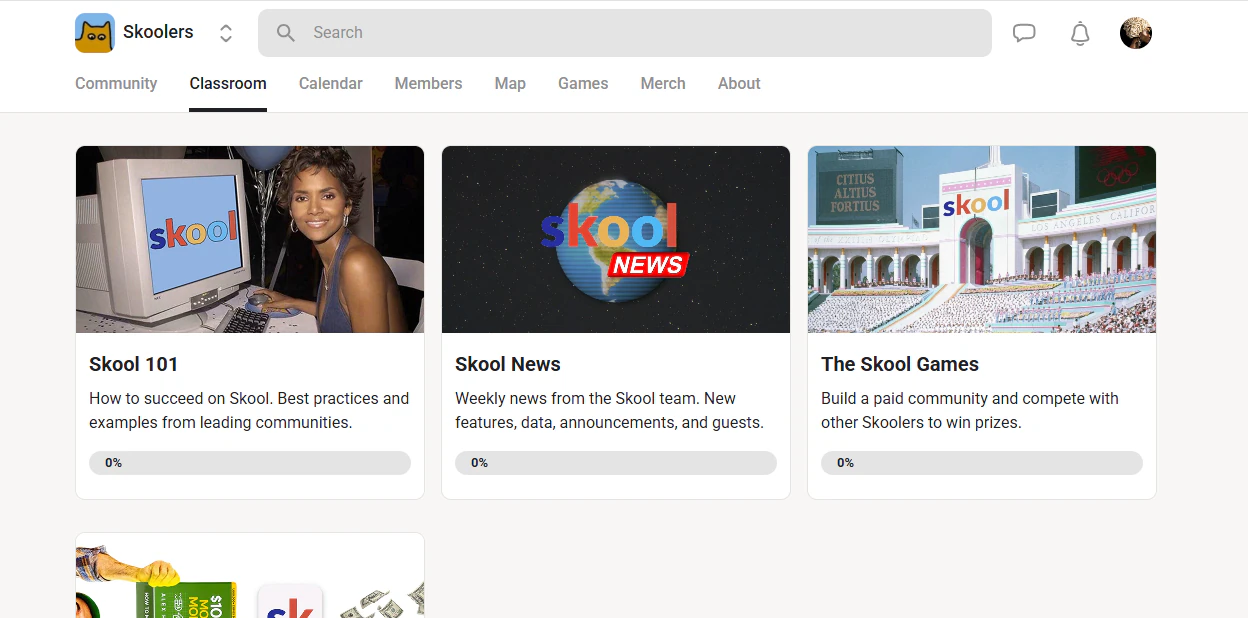Click the 'Build a paid community' description

coord(970,410)
